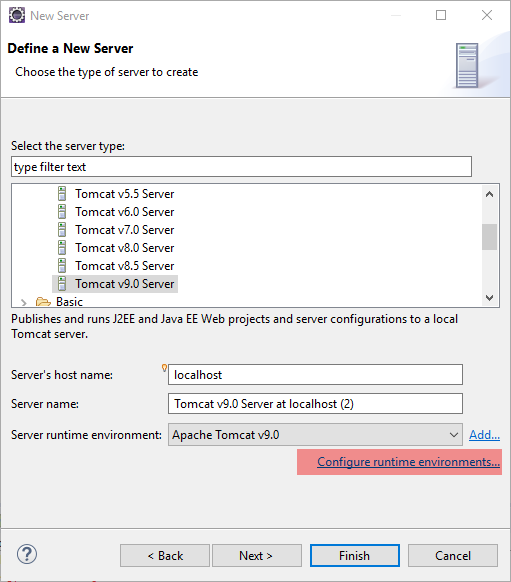Image resolution: width=511 pixels, height=582 pixels.
Task: Expand the Basic category tree node
Action: 24,303
